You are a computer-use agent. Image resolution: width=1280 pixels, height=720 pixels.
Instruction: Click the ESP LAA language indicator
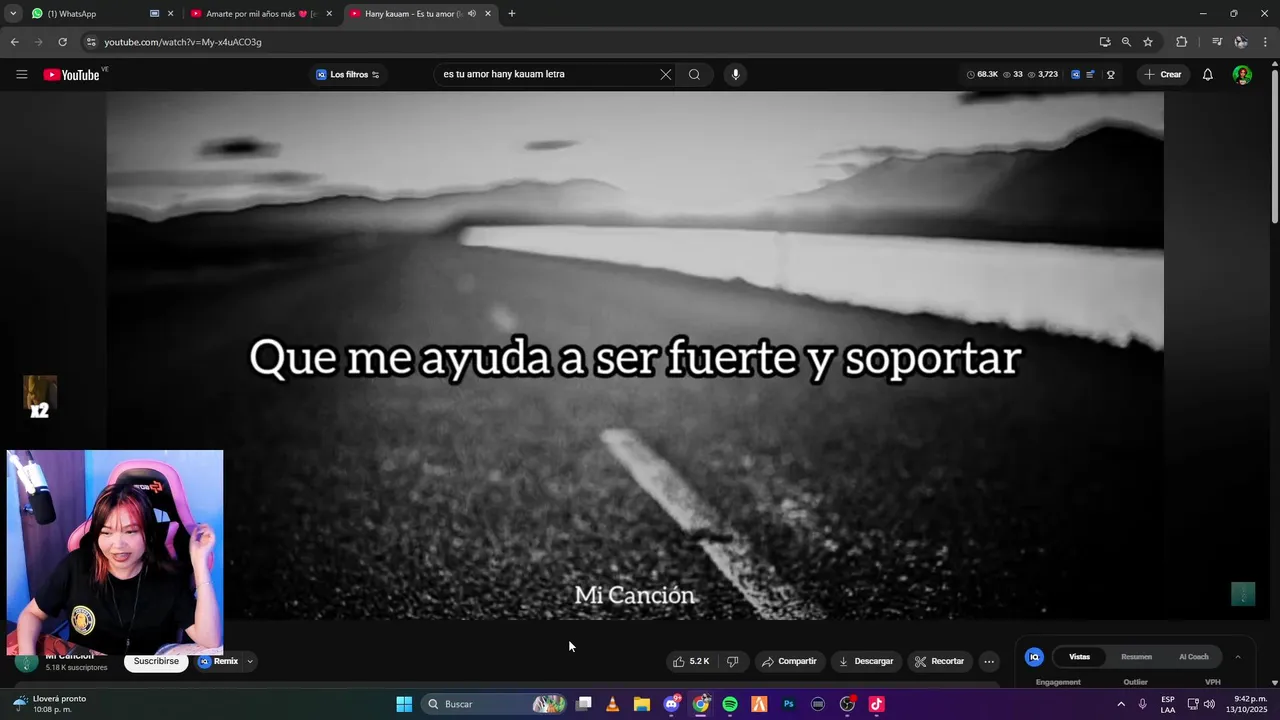(1168, 704)
